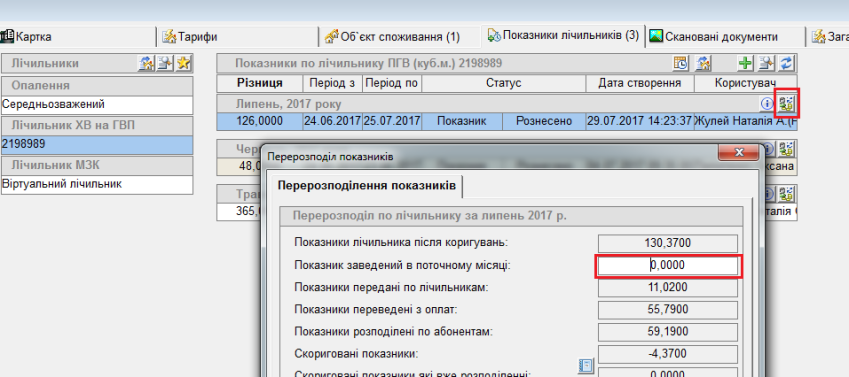Click the wand icon in Лічильники header
Viewport: 849px width, 377px height.
click(x=165, y=63)
